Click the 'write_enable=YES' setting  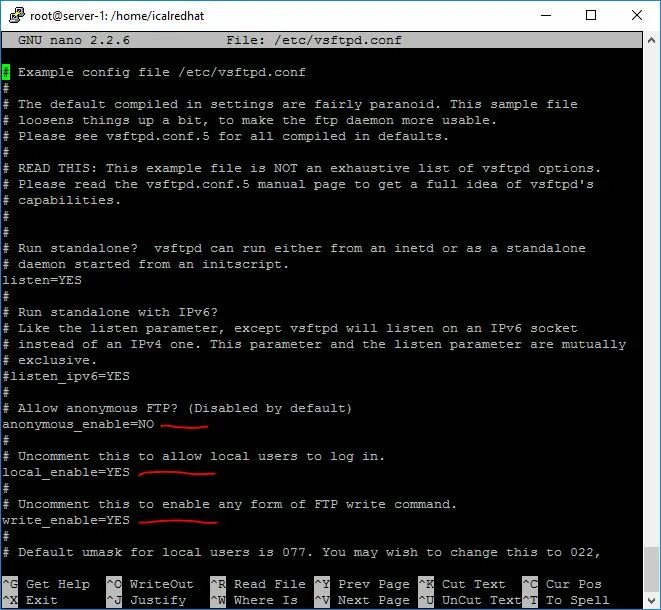(x=66, y=520)
